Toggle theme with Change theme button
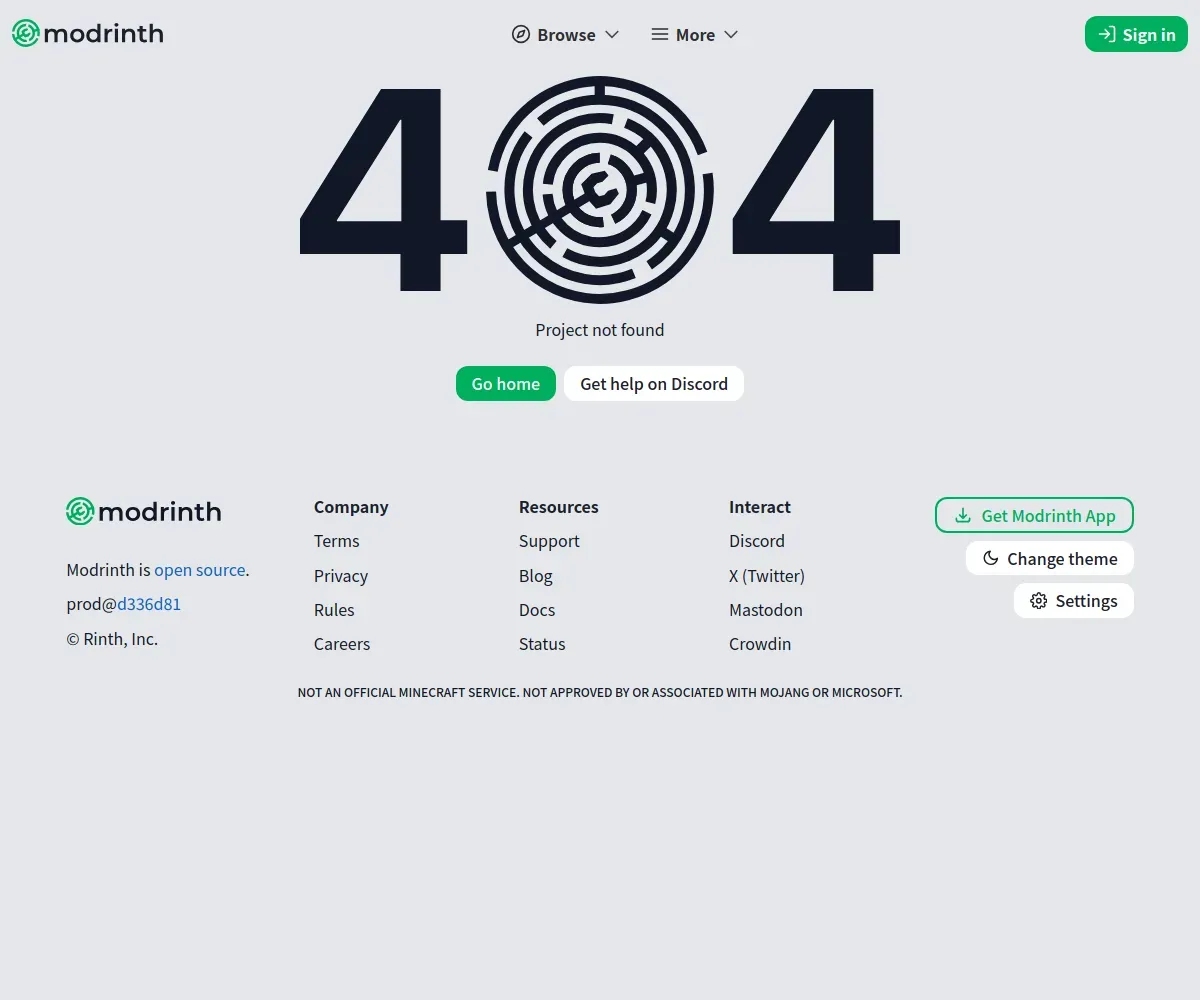This screenshot has height=1000, width=1200. tap(1050, 558)
